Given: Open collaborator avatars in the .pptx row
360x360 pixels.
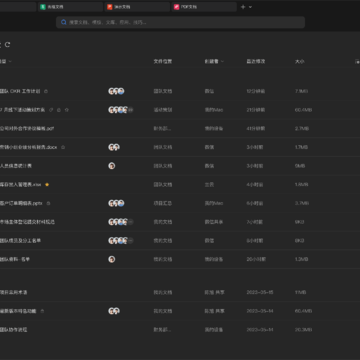Looking at the screenshot, I should click(x=116, y=203).
